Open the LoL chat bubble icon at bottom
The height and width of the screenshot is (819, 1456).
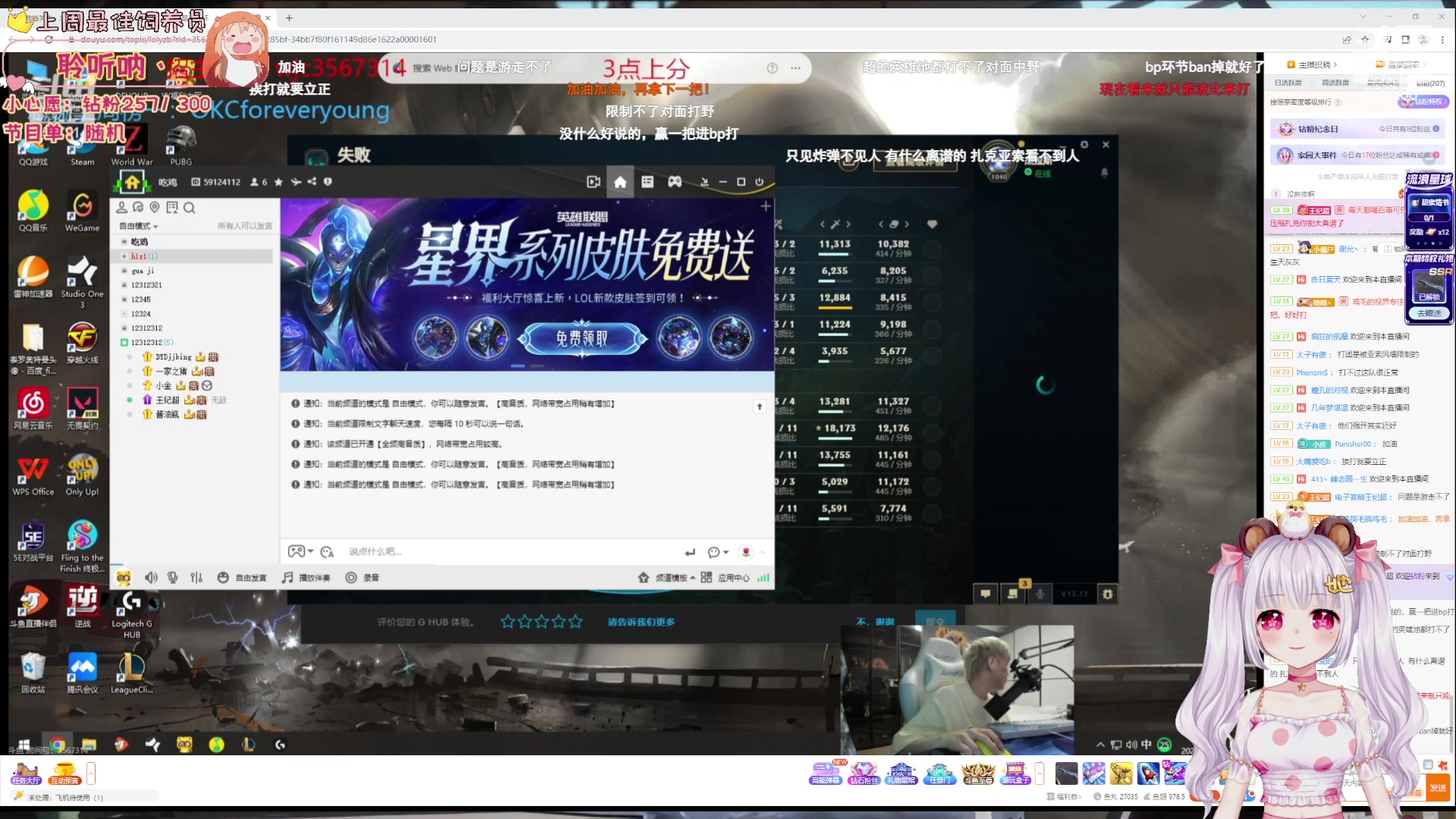click(x=985, y=594)
